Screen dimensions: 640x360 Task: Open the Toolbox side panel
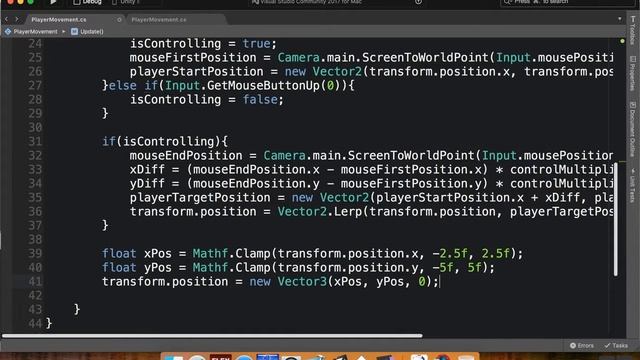(x=633, y=31)
